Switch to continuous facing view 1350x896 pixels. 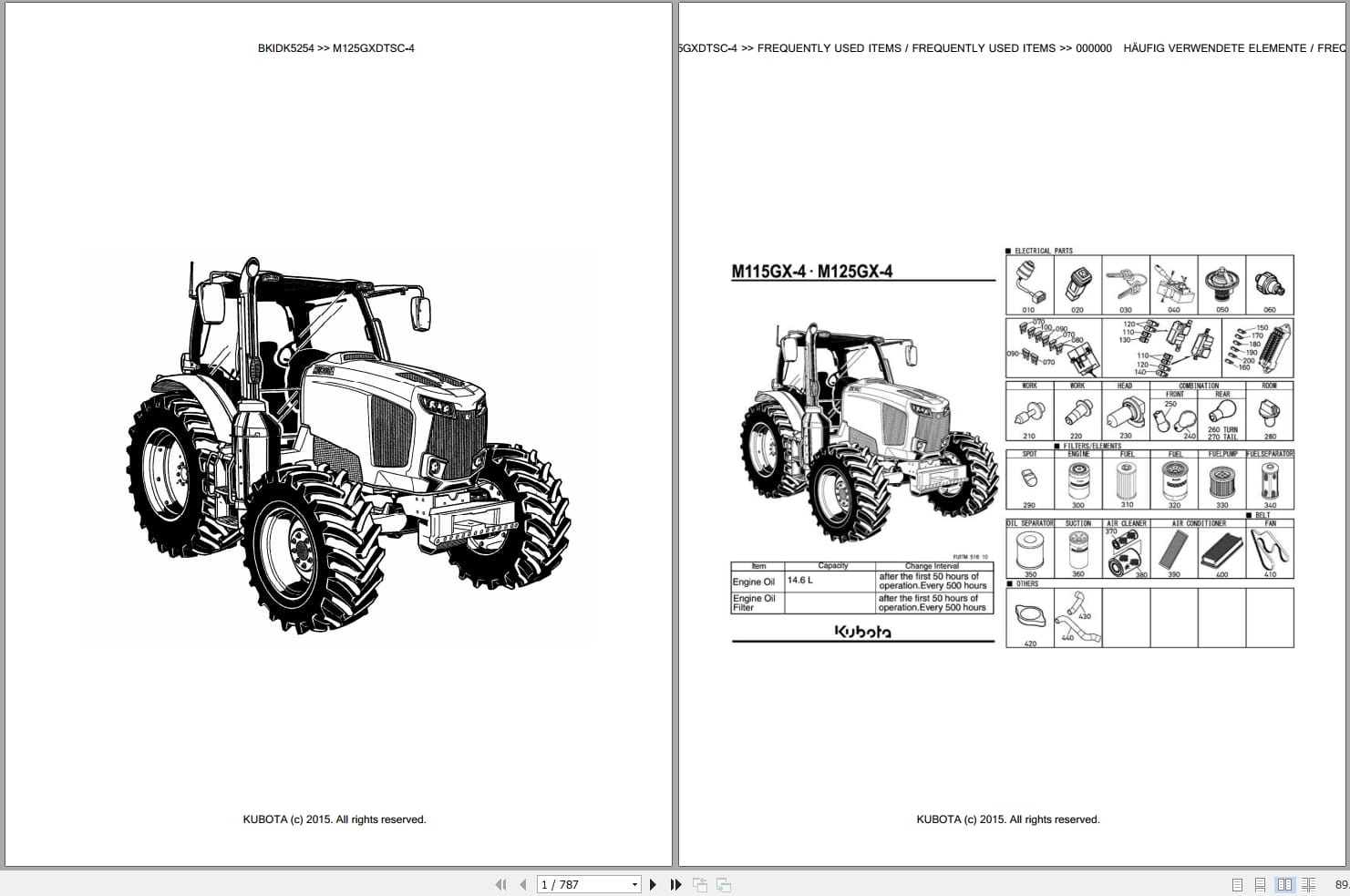(1308, 884)
